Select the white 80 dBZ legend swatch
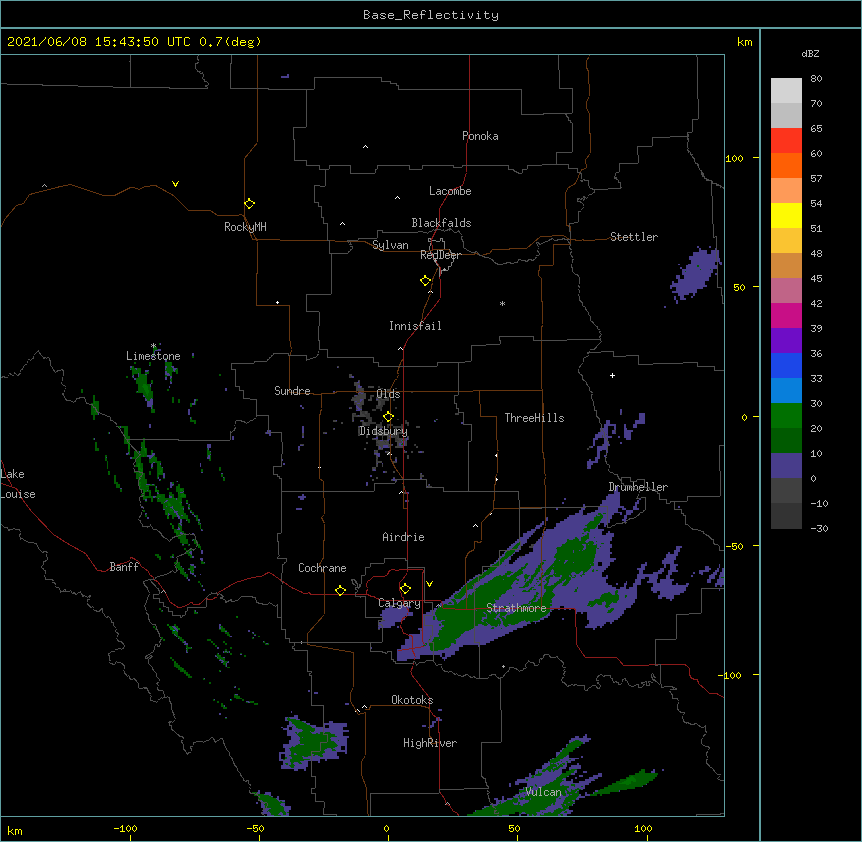 tap(786, 90)
